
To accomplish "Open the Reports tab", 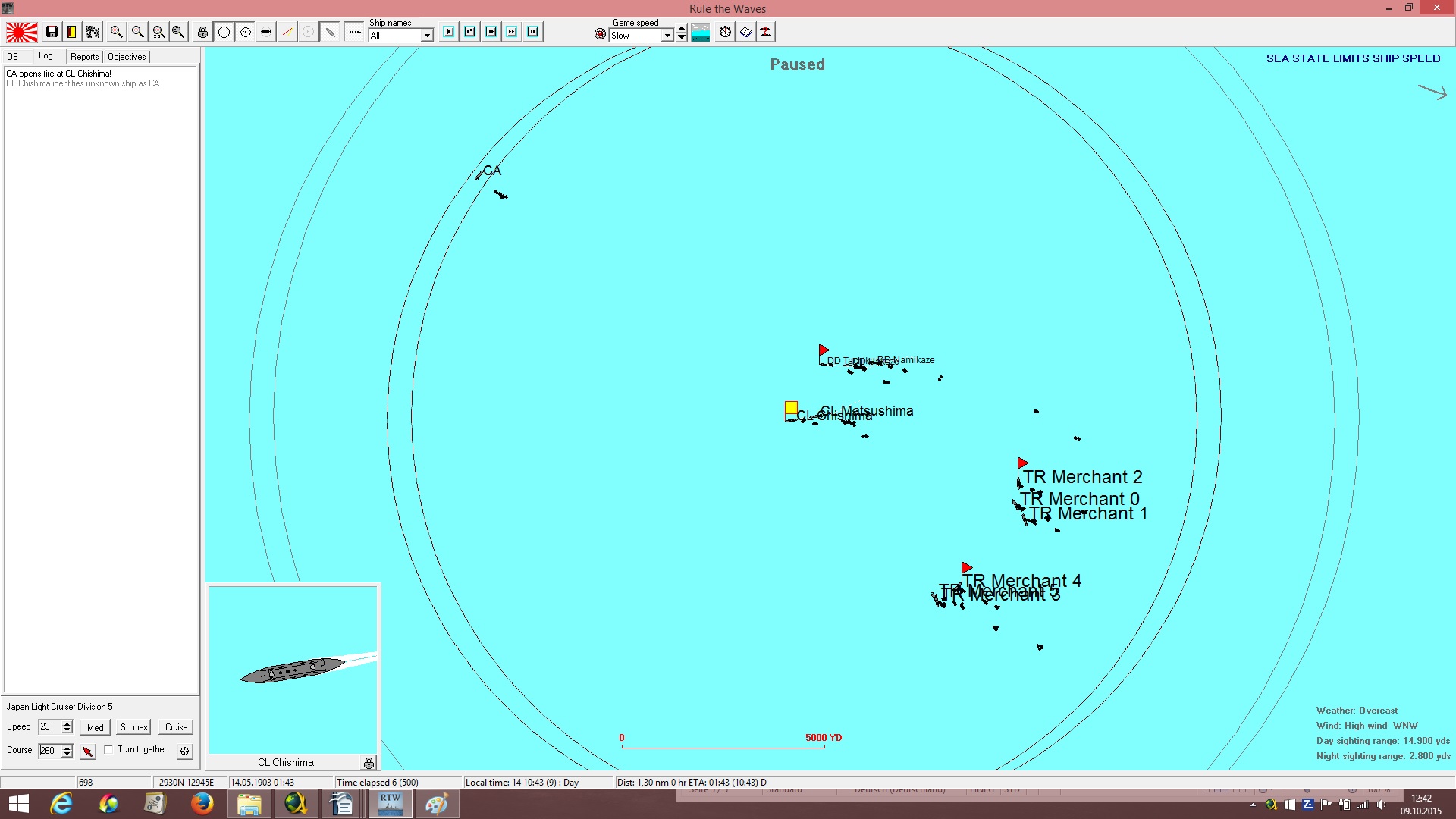I will coord(85,57).
